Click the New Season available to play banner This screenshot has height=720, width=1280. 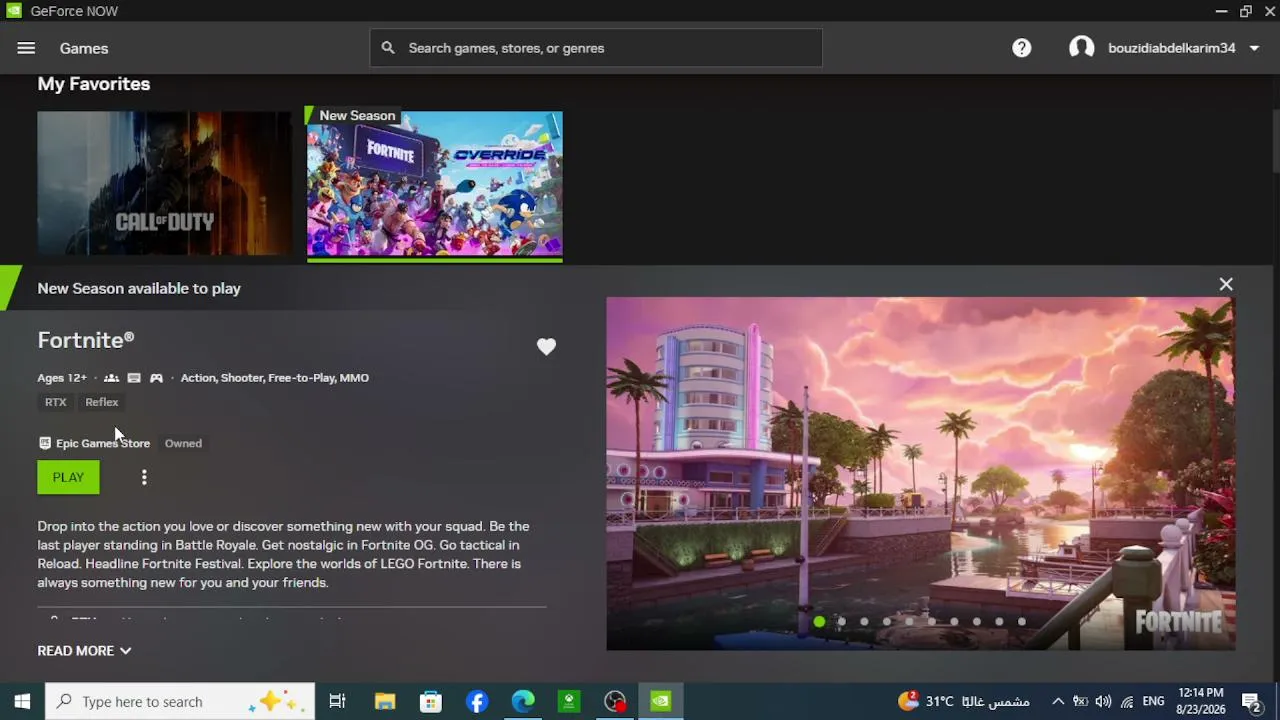tap(139, 288)
